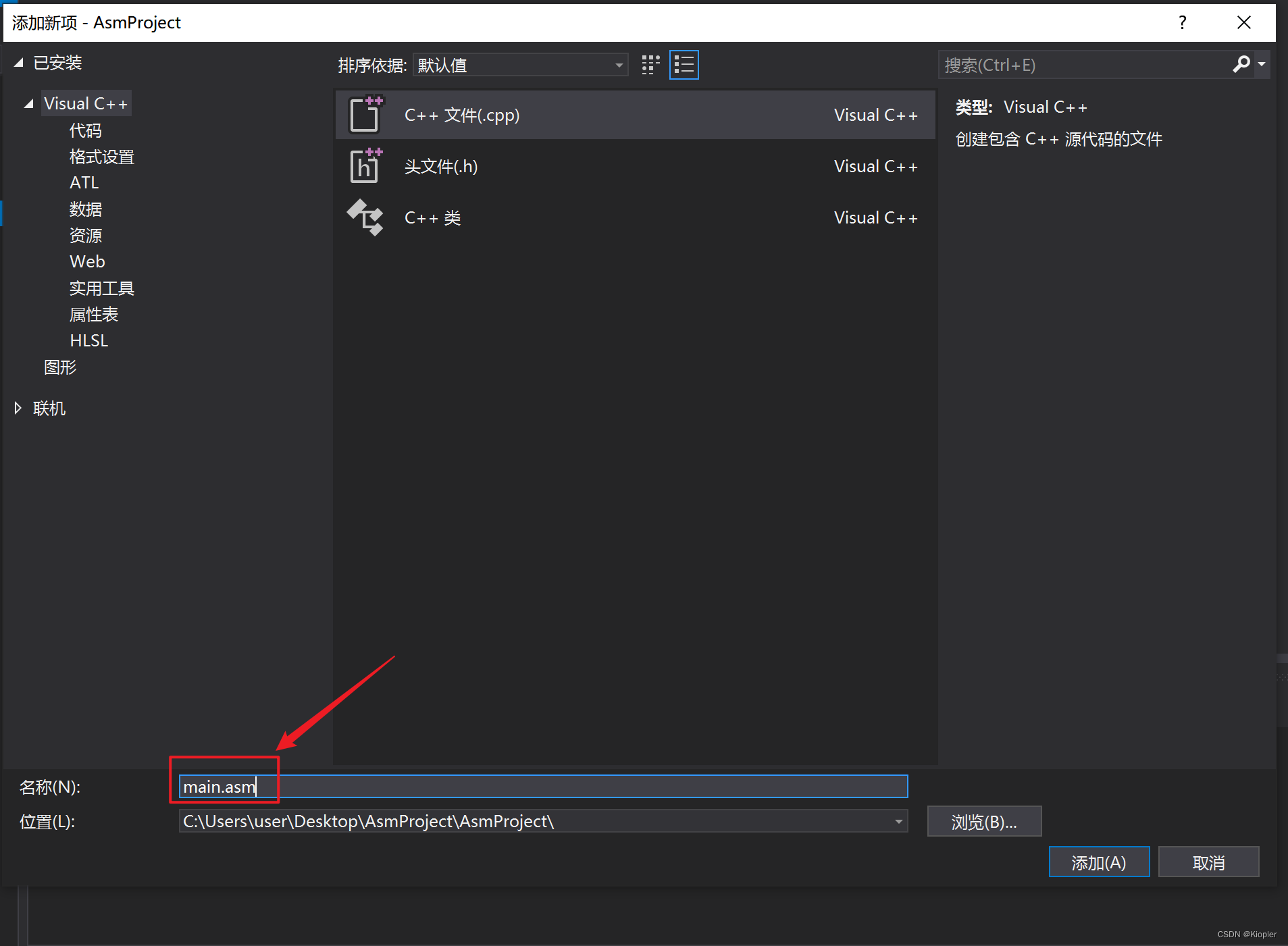Select the C++ 类 template icon
Image resolution: width=1288 pixels, height=946 pixels.
click(365, 217)
